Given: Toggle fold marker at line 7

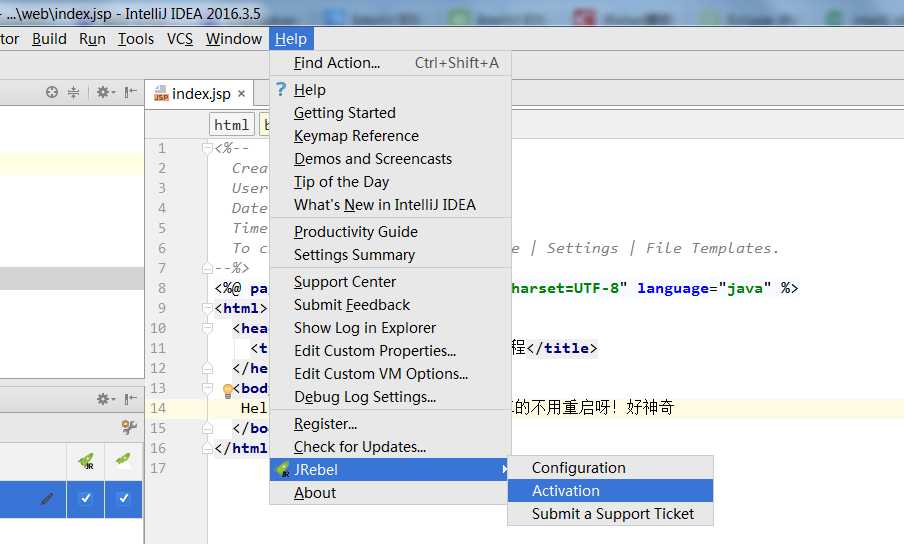Looking at the screenshot, I should pos(208,268).
